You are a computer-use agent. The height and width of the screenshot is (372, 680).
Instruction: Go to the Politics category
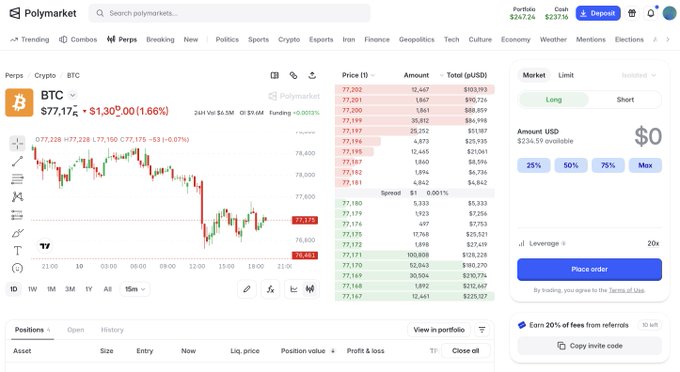pos(227,39)
